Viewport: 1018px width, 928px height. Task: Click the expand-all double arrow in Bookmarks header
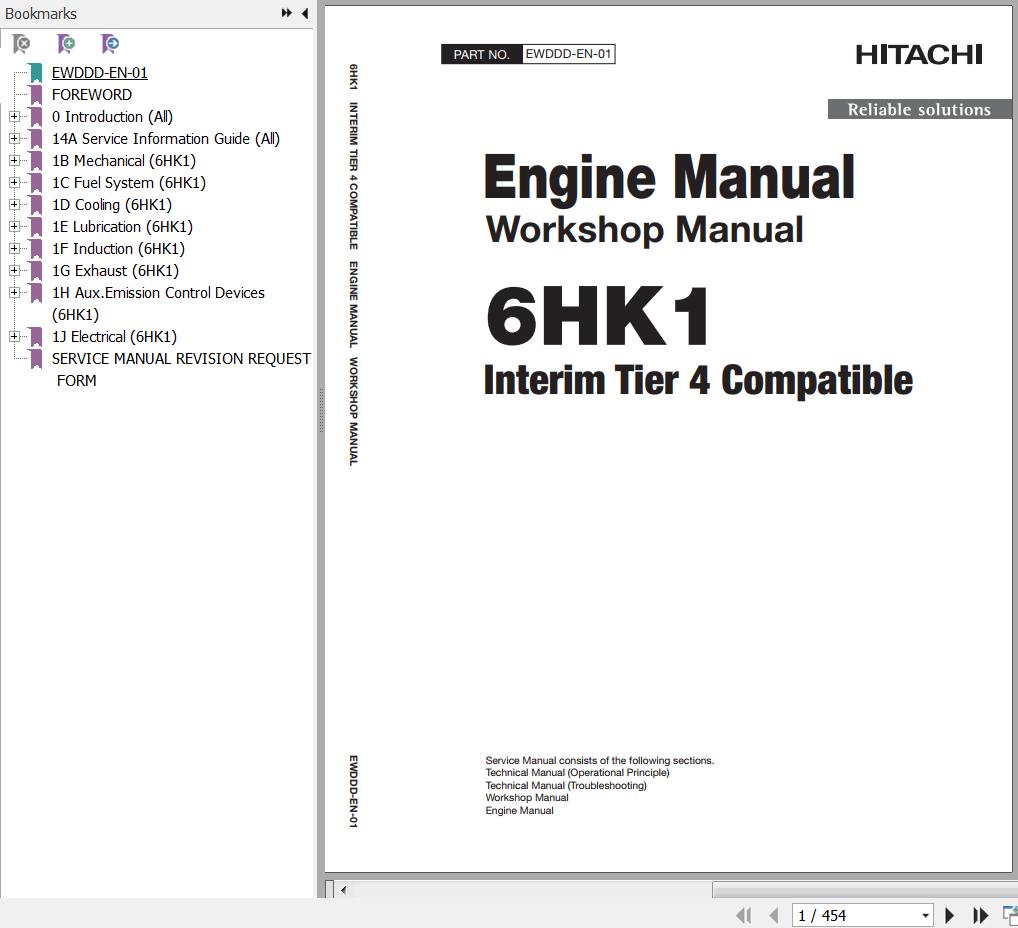tap(286, 13)
